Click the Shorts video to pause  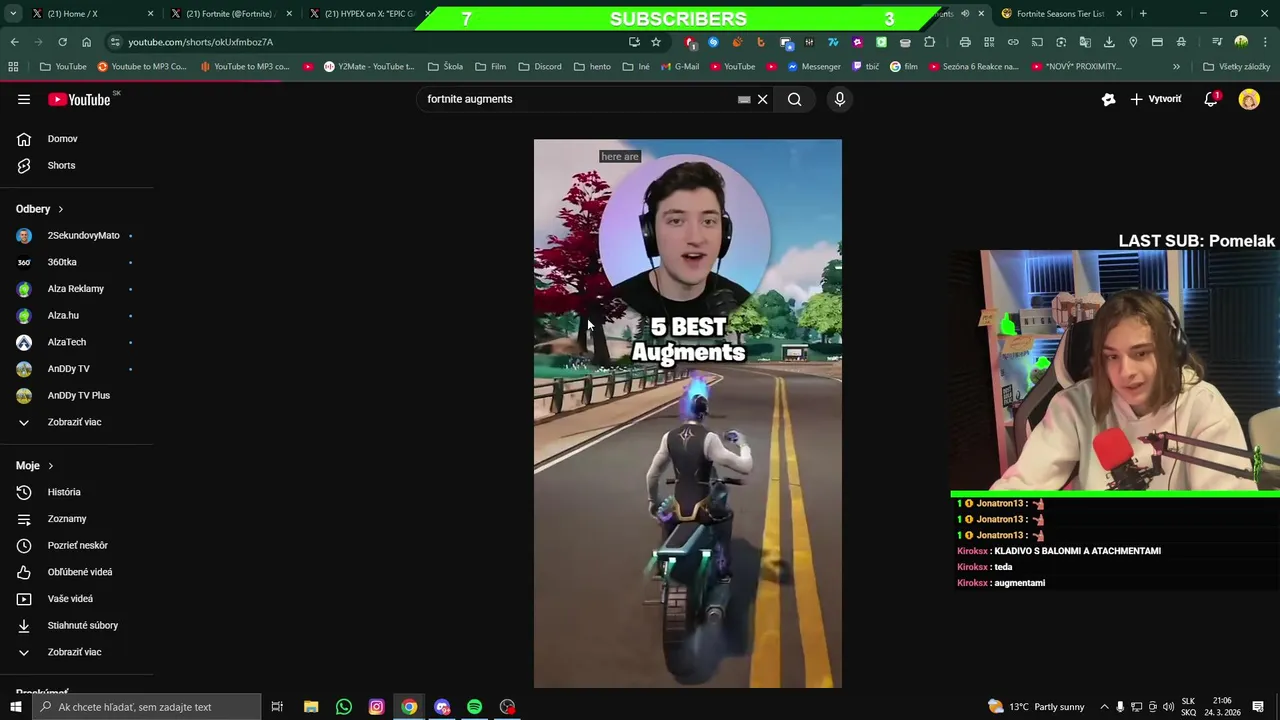[688, 413]
